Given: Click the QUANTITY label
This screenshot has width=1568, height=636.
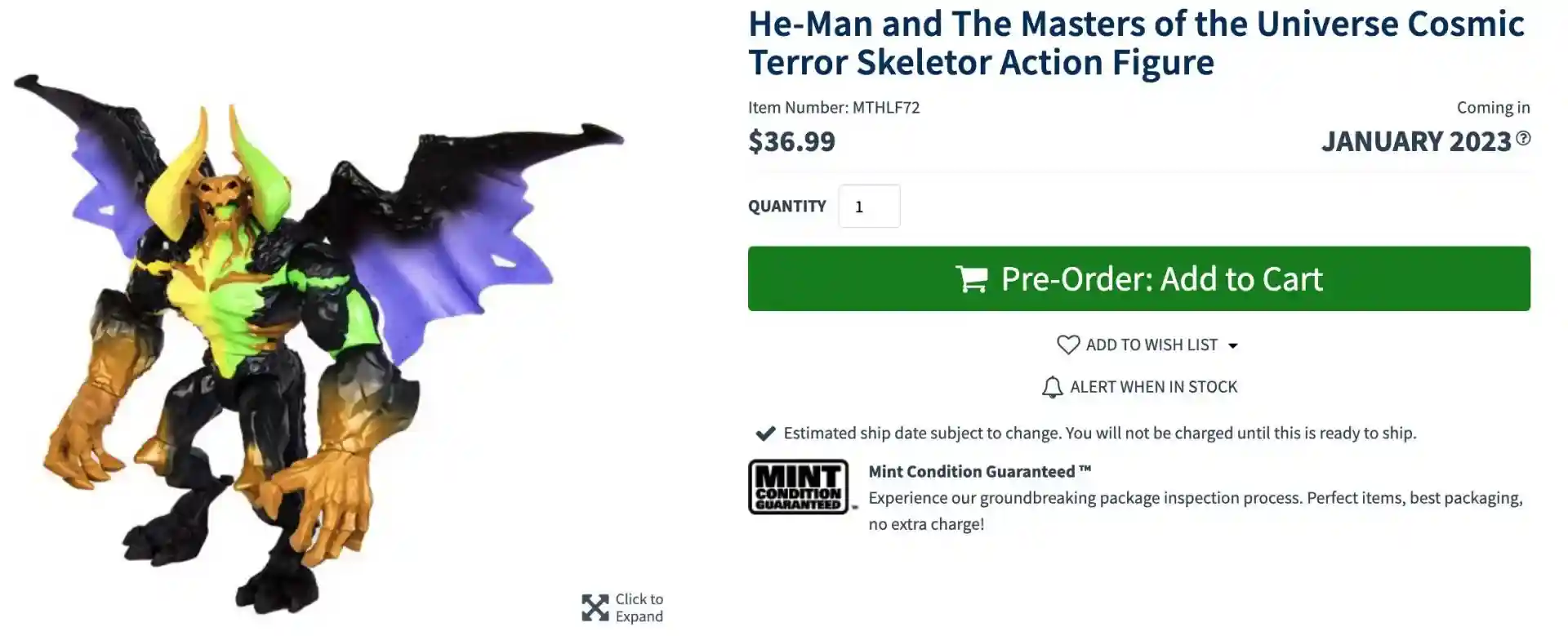Looking at the screenshot, I should pos(786,207).
